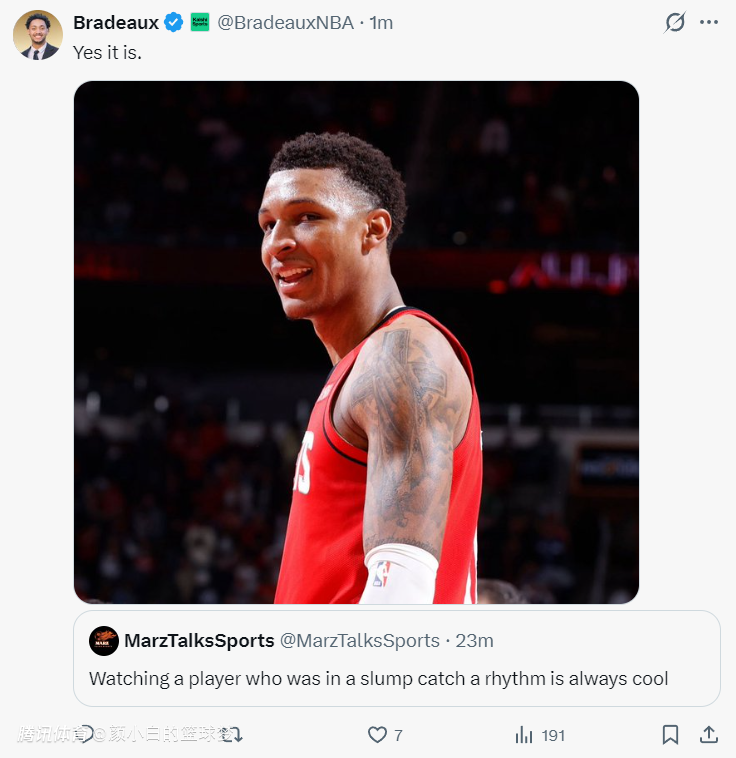Open the quoted MarzTalksSports tweet text
Image resolution: width=736 pixels, height=758 pixels.
[378, 678]
